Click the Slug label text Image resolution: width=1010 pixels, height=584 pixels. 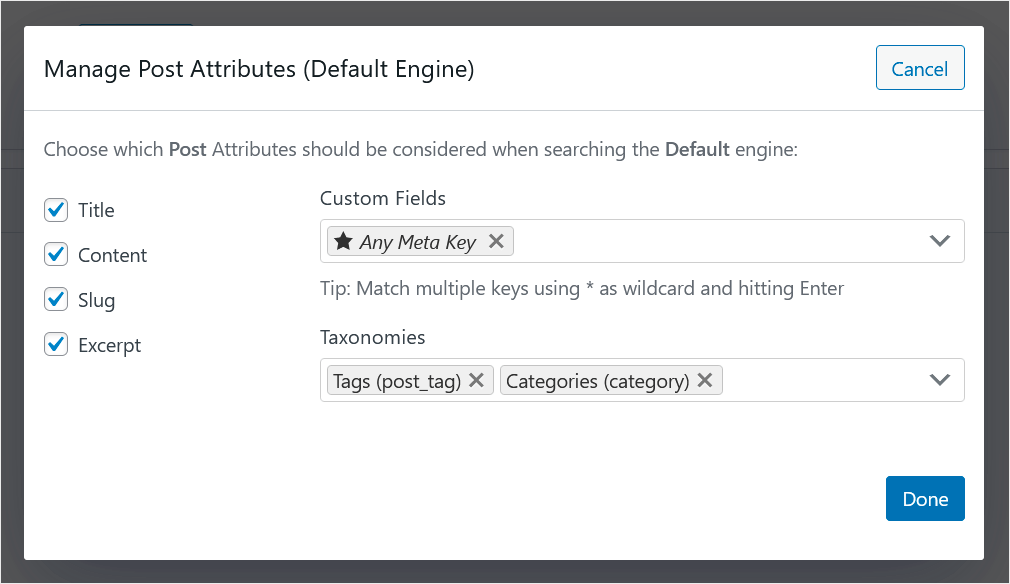(96, 301)
